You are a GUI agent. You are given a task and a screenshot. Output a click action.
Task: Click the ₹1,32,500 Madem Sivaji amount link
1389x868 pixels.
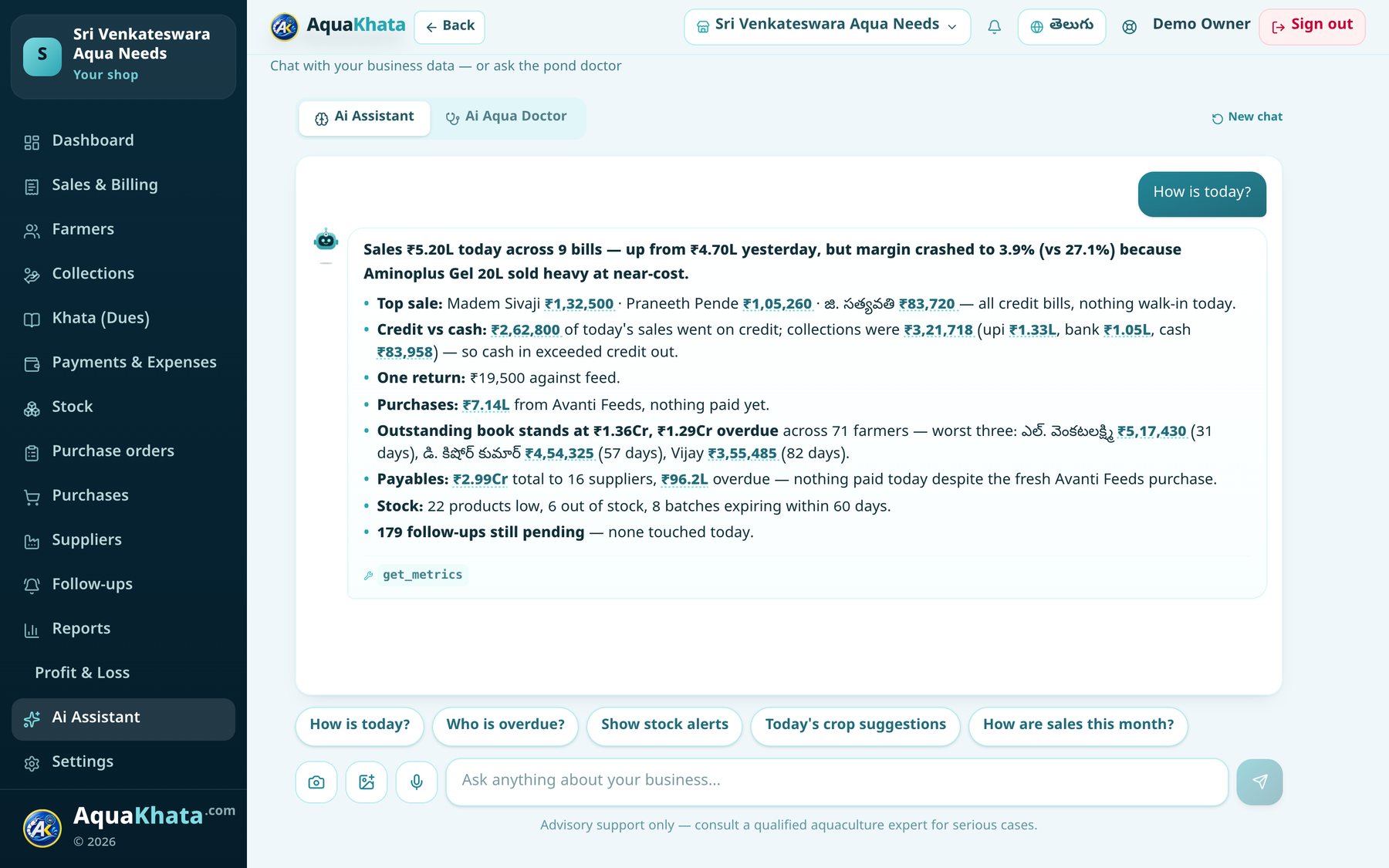click(579, 304)
